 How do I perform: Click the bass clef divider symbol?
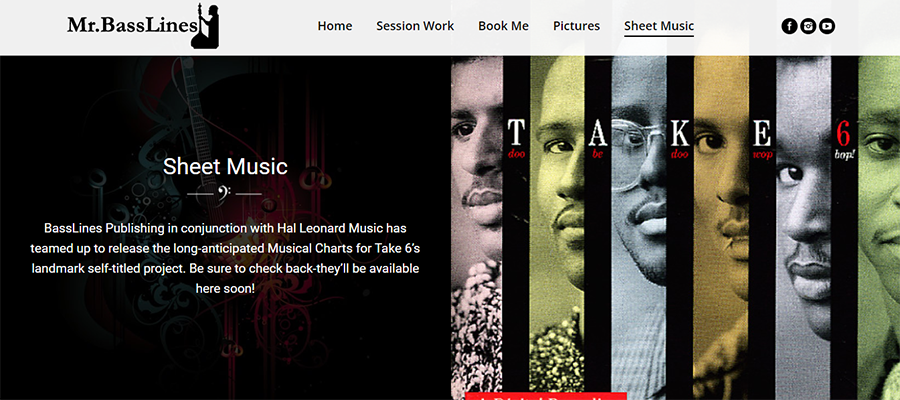coord(224,193)
